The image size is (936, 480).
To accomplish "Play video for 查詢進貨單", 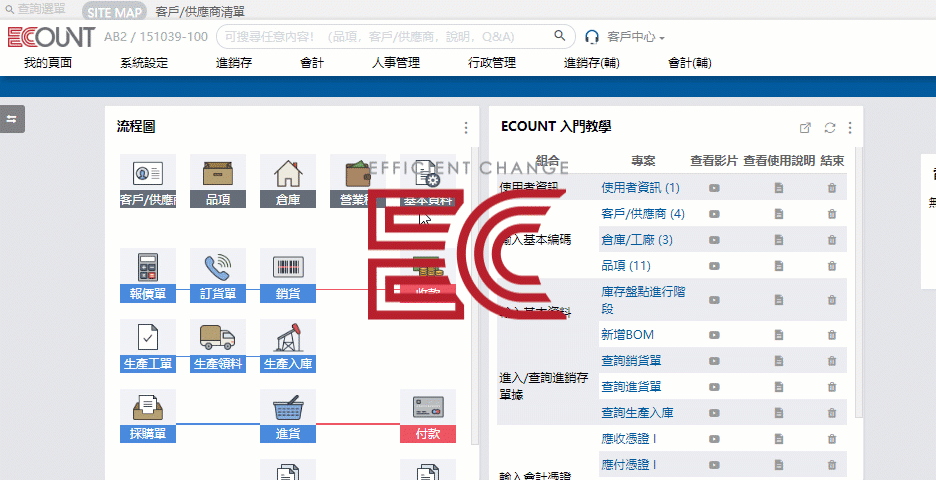I will (x=714, y=387).
